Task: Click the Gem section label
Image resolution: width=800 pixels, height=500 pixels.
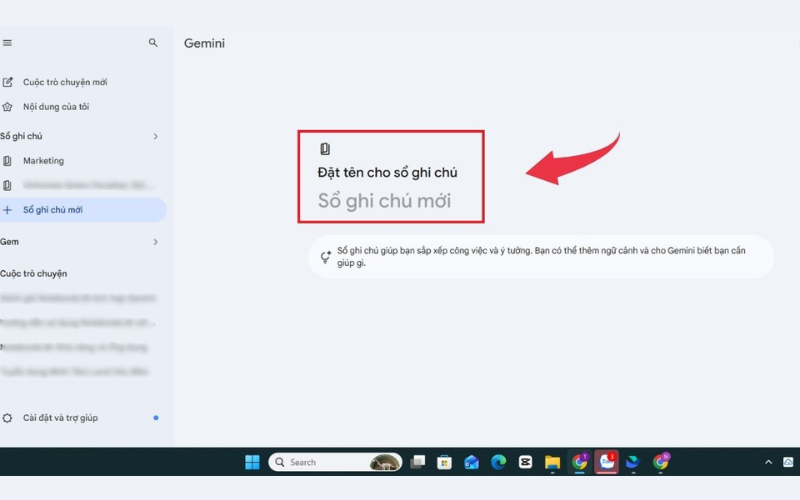Action: click(x=9, y=242)
